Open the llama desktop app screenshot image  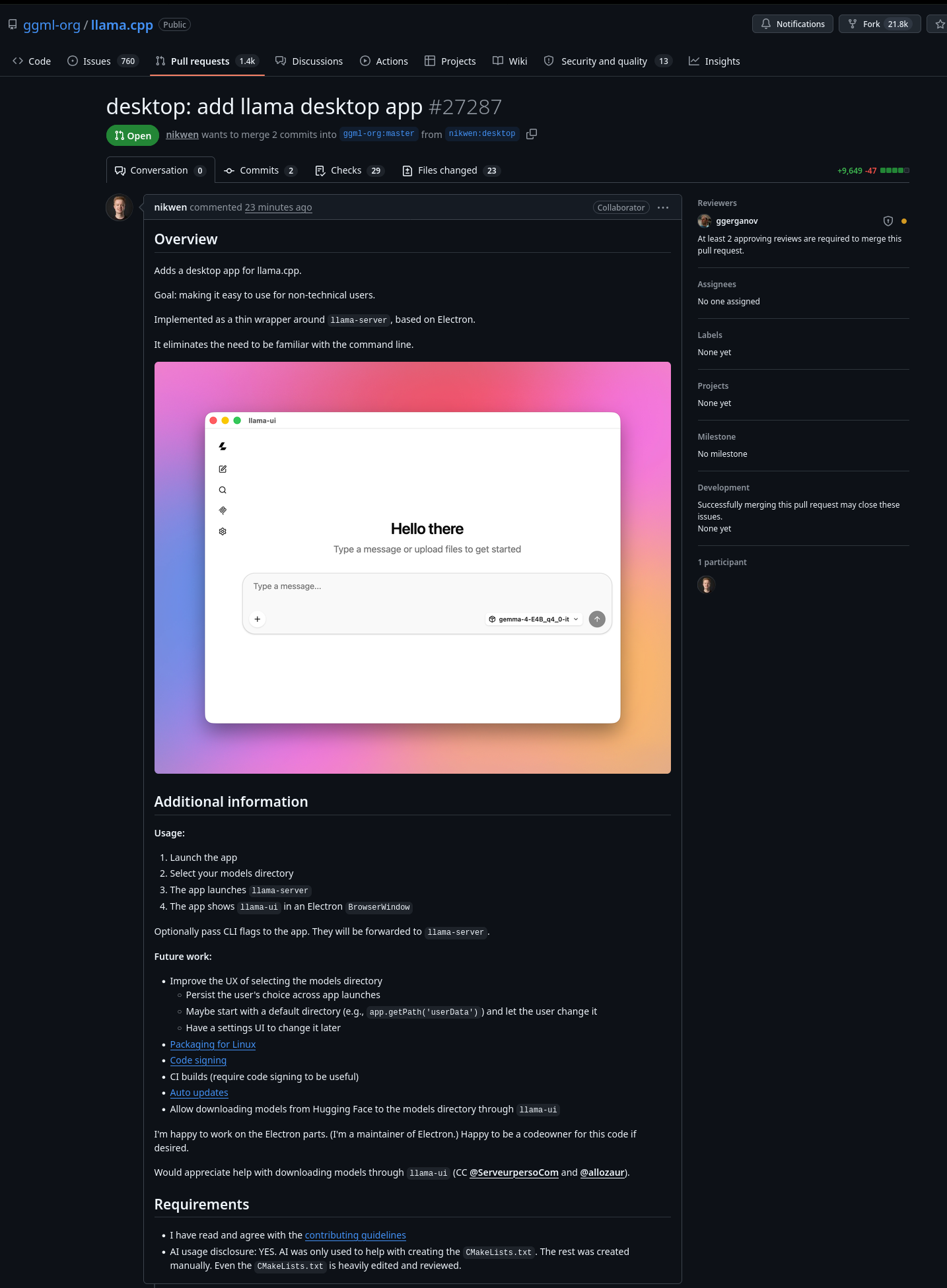(413, 568)
